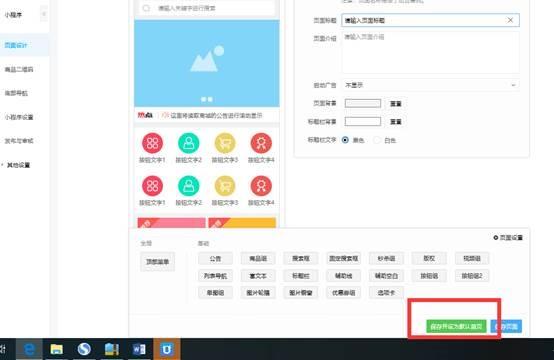The image size is (554, 360).
Task: Collapse the 小程序 sidebar with arrow toggle
Action: click(x=44, y=14)
